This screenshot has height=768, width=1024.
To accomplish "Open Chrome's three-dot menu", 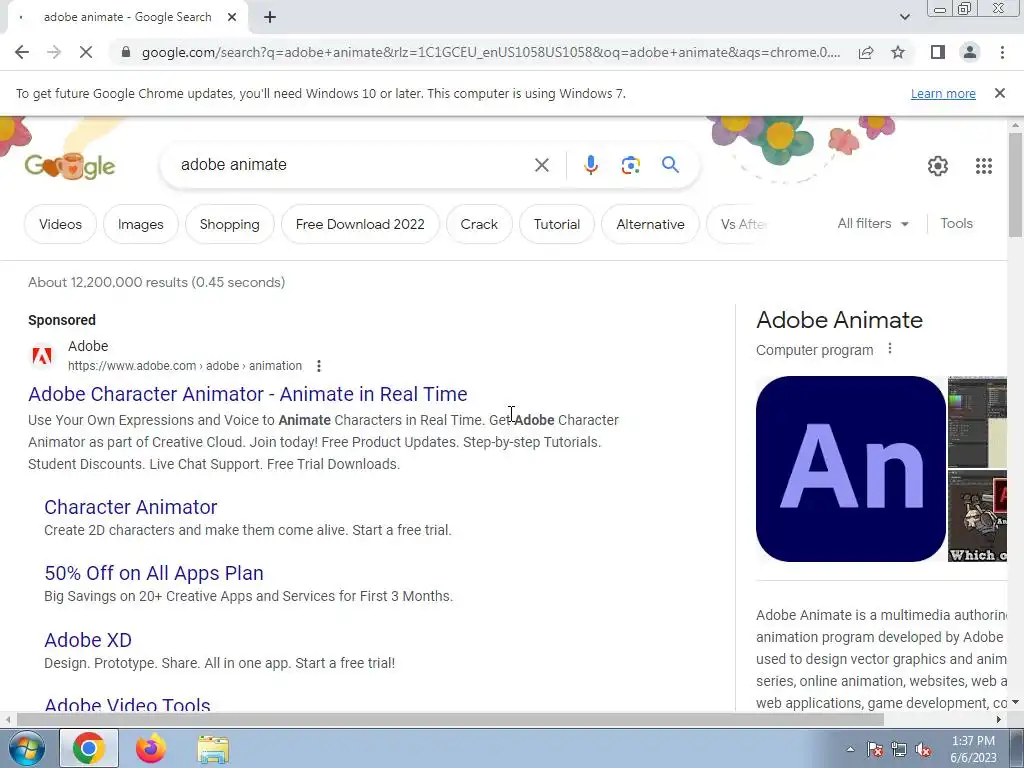I will coord(1002,52).
